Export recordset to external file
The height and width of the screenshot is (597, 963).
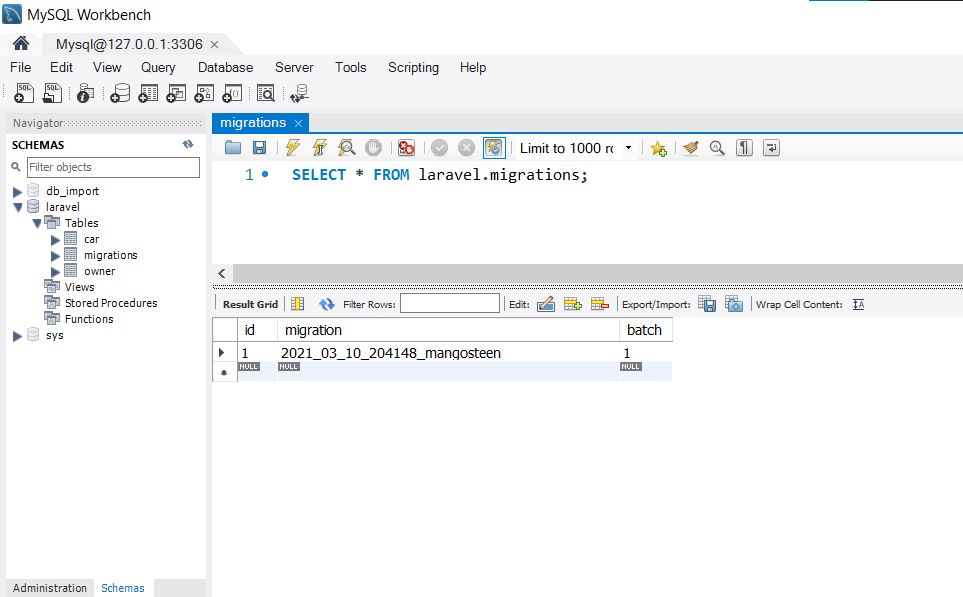point(707,304)
